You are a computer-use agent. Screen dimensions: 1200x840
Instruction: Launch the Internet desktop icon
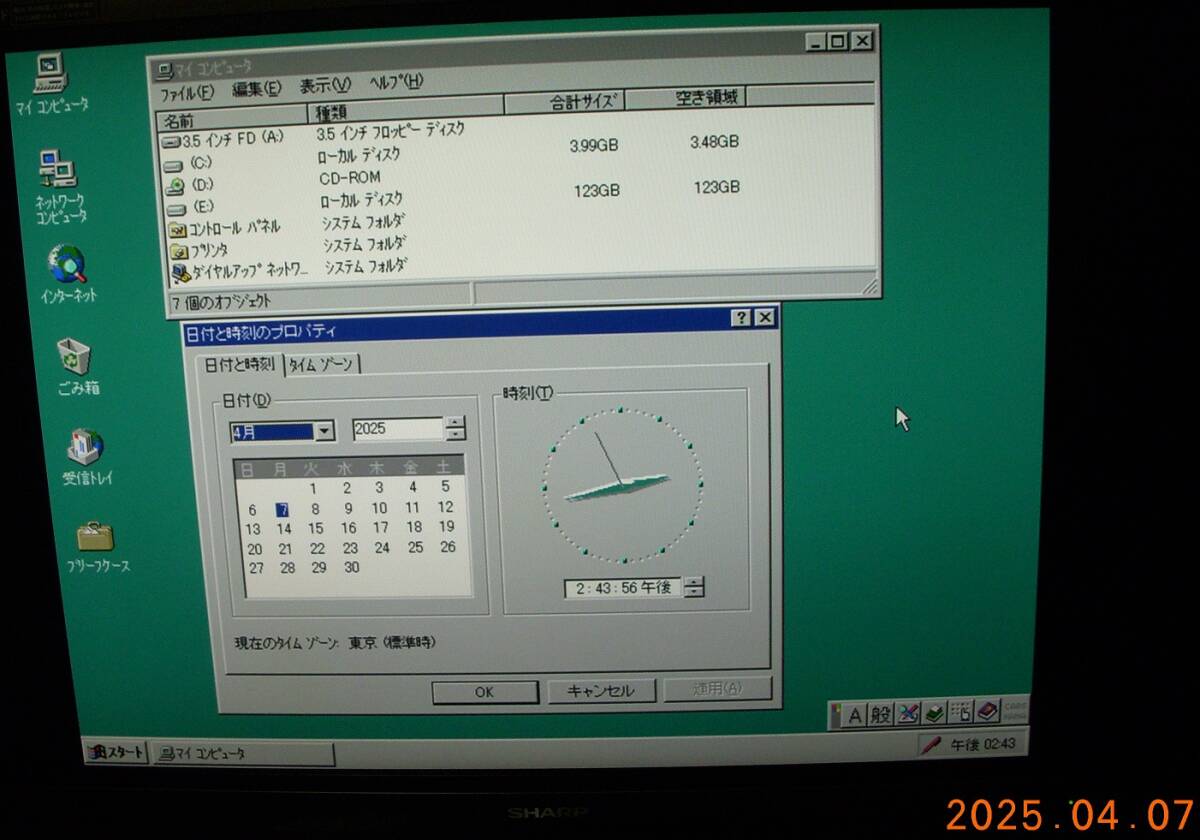68,274
